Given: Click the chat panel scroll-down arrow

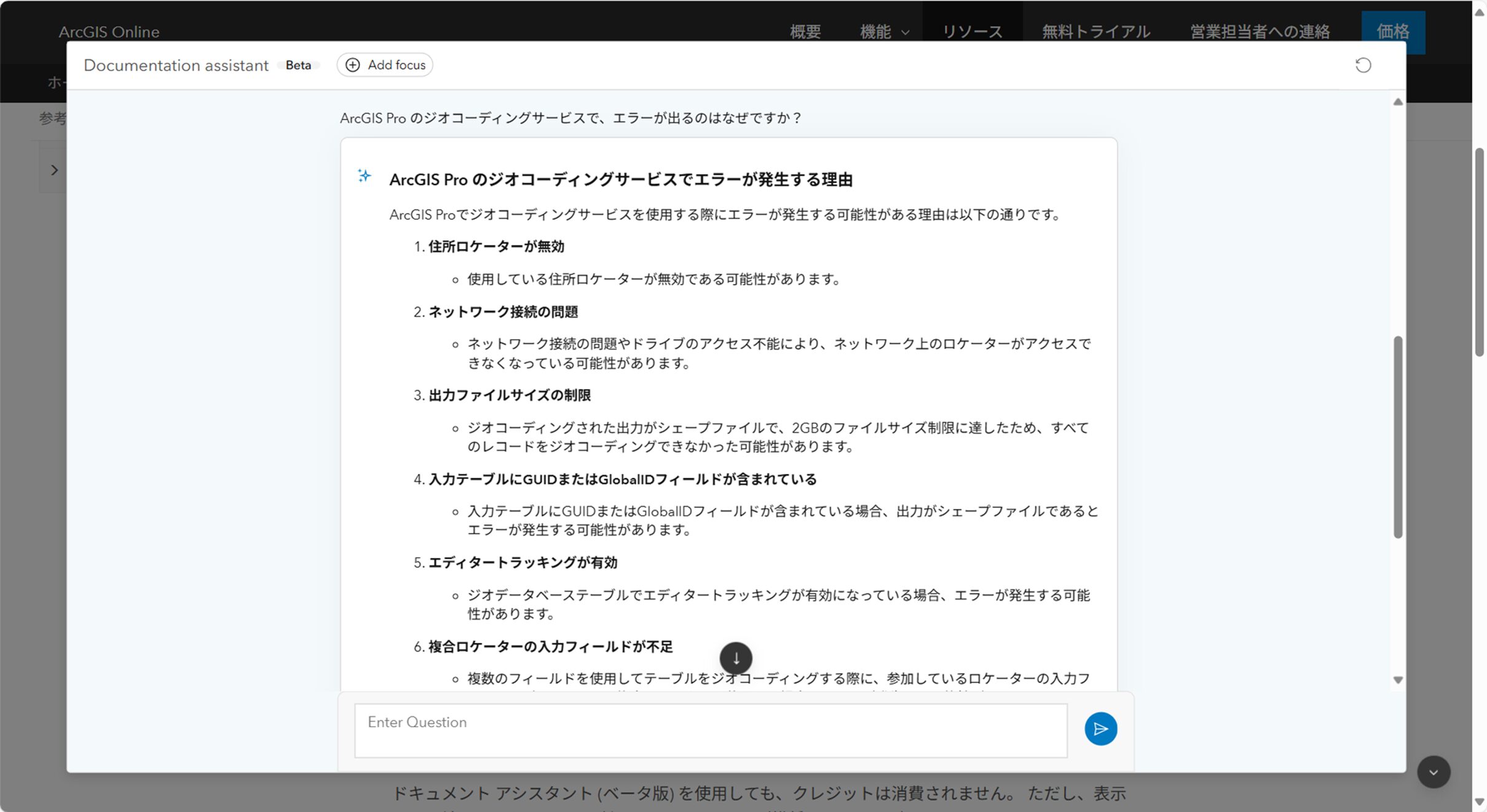Looking at the screenshot, I should [1398, 680].
